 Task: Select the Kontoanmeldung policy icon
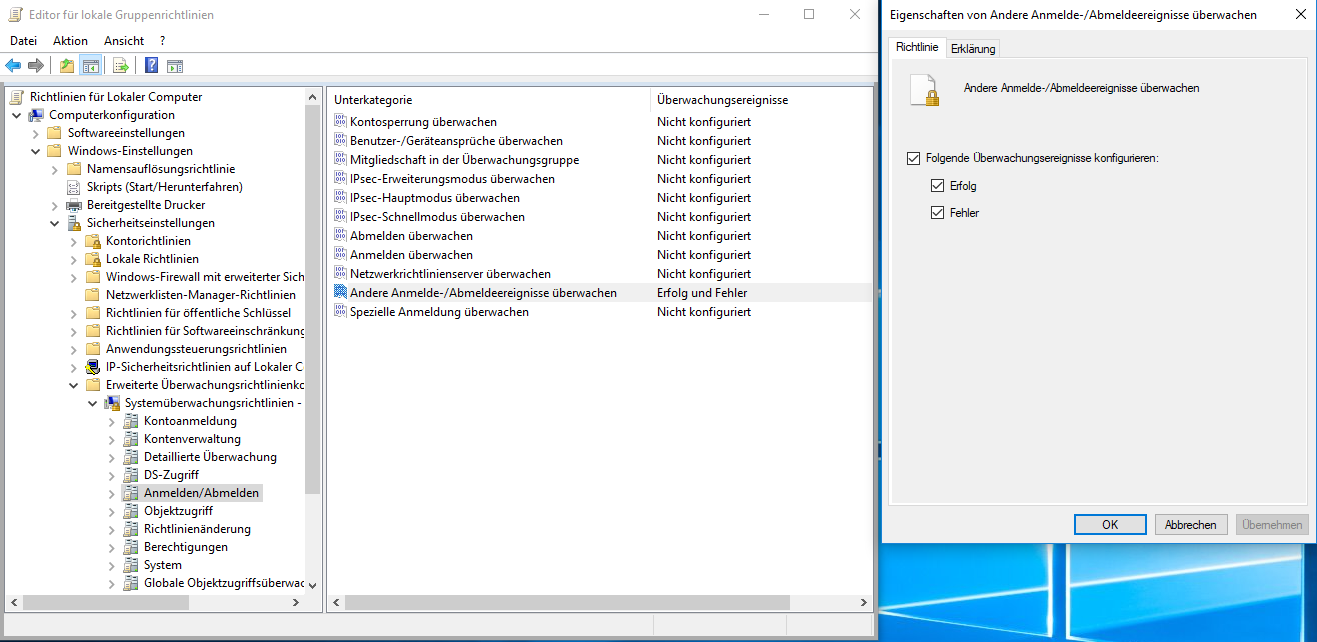tap(131, 421)
